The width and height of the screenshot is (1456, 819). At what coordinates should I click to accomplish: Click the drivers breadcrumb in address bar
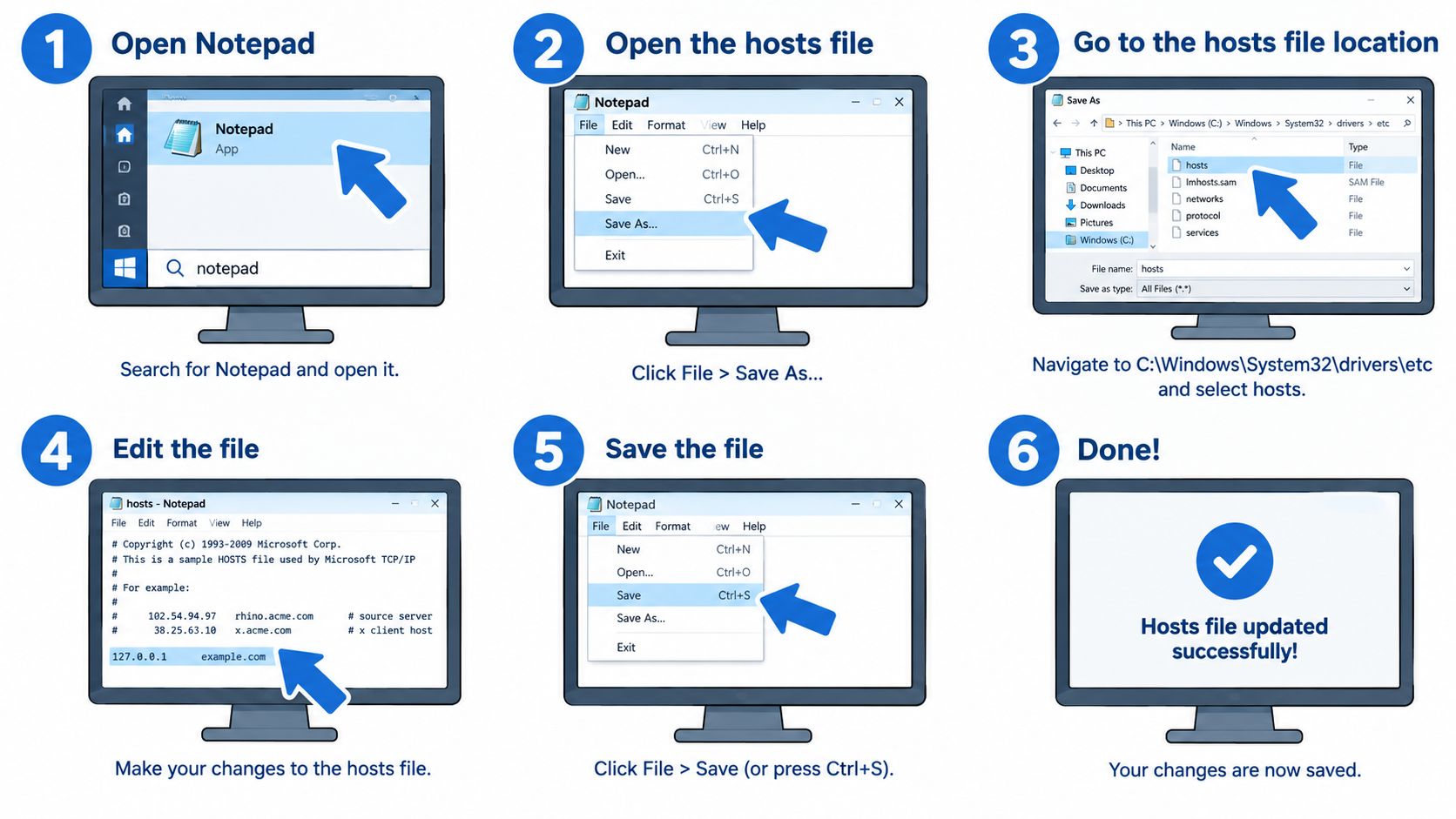1350,124
